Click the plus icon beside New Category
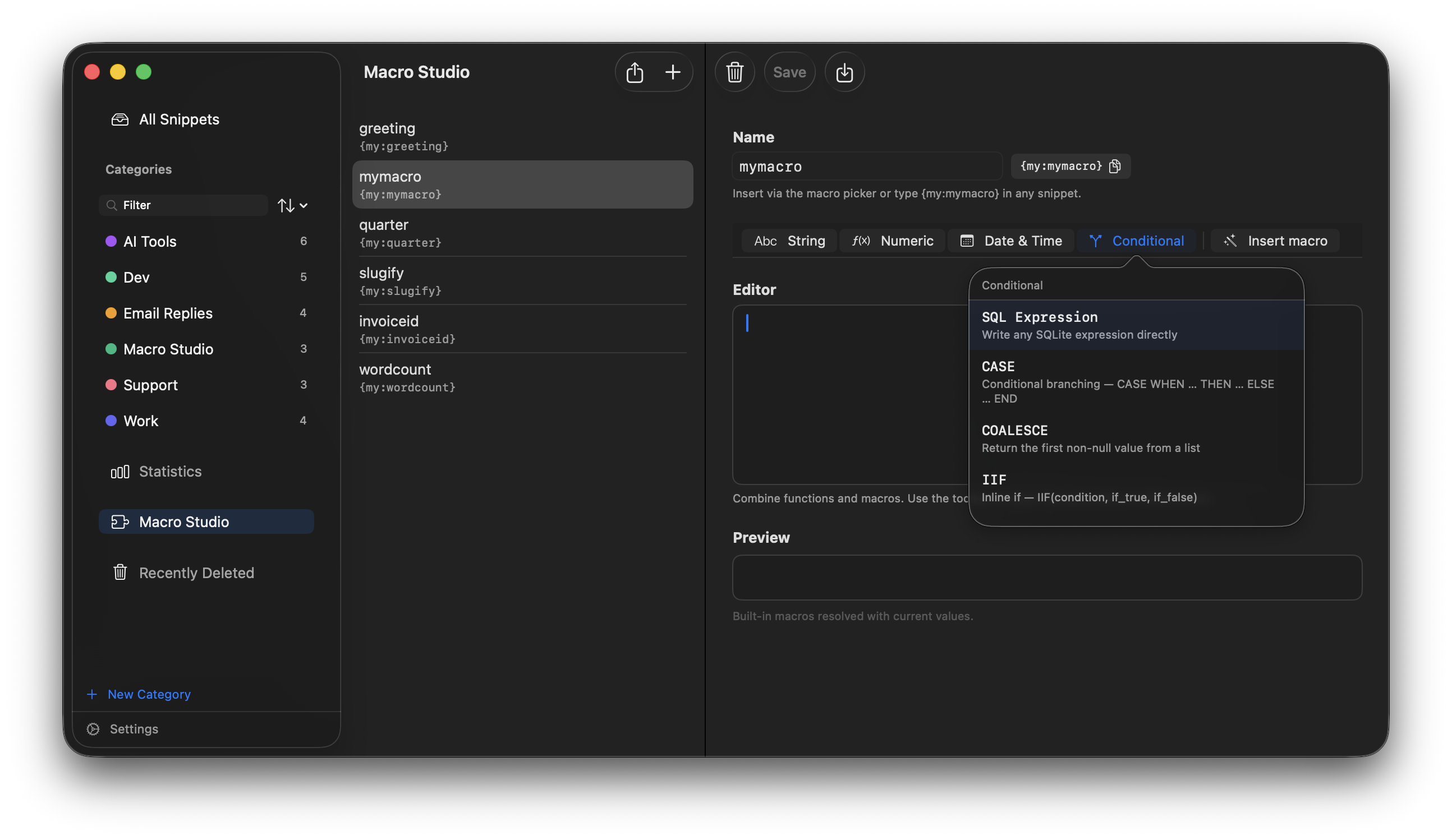Image resolution: width=1452 pixels, height=840 pixels. click(91, 694)
